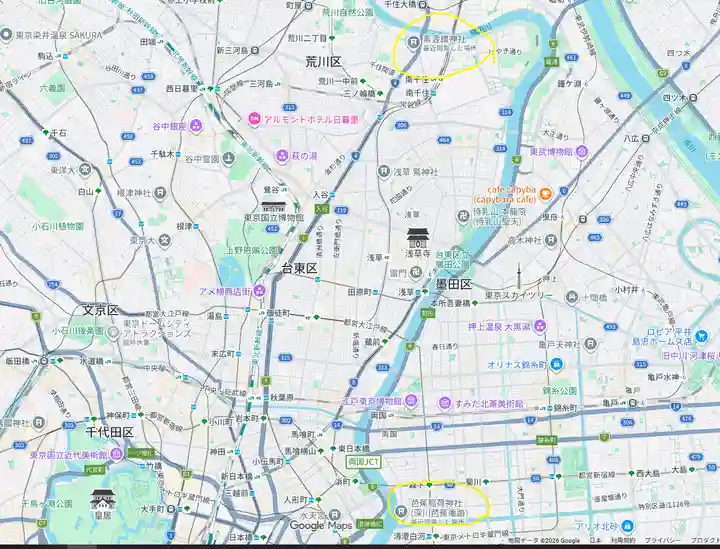
Task: Click the 萩の湯 bathhouse marker
Action: click(282, 156)
